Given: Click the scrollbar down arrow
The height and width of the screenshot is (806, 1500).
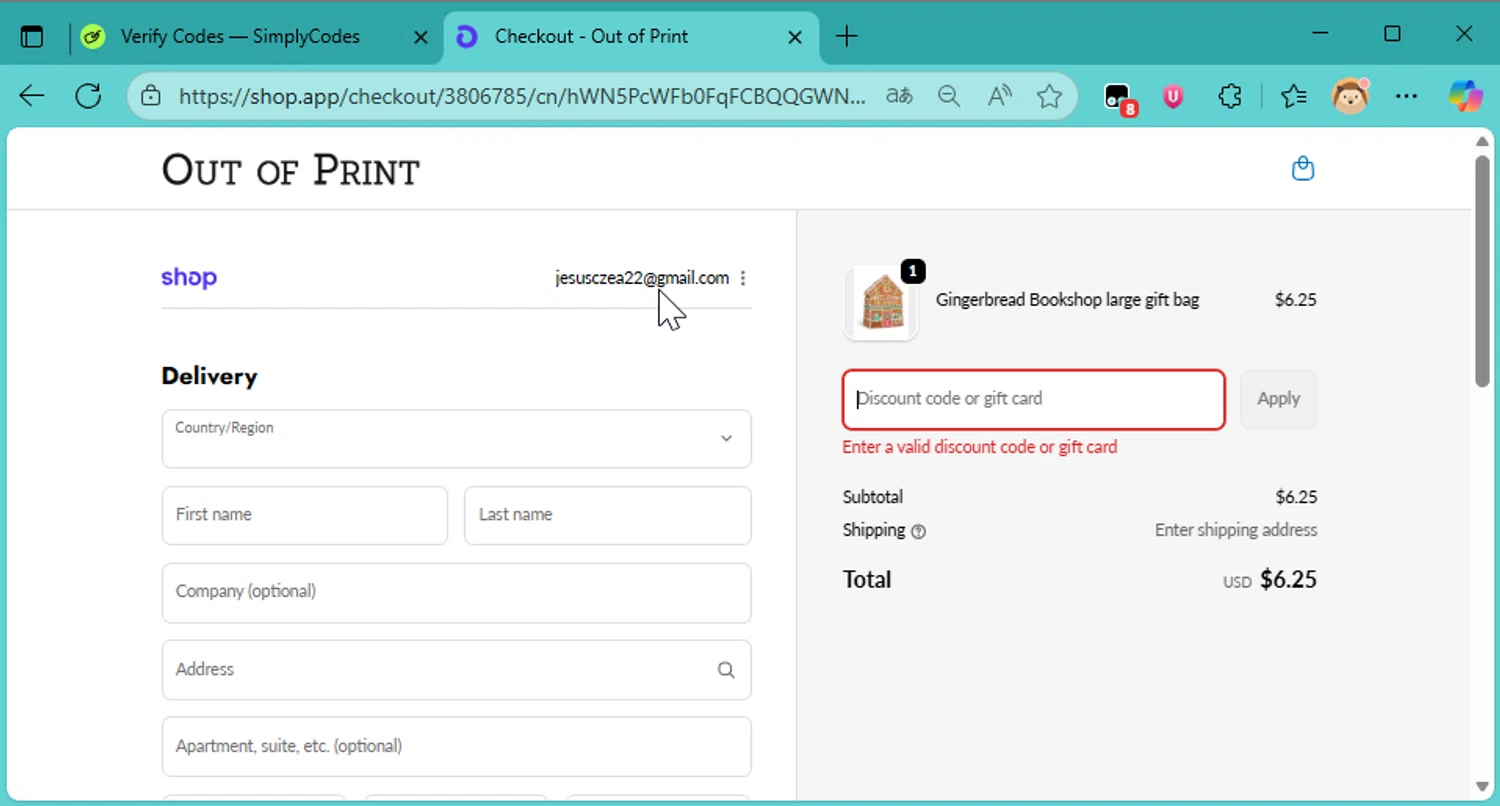Looking at the screenshot, I should tap(1482, 786).
